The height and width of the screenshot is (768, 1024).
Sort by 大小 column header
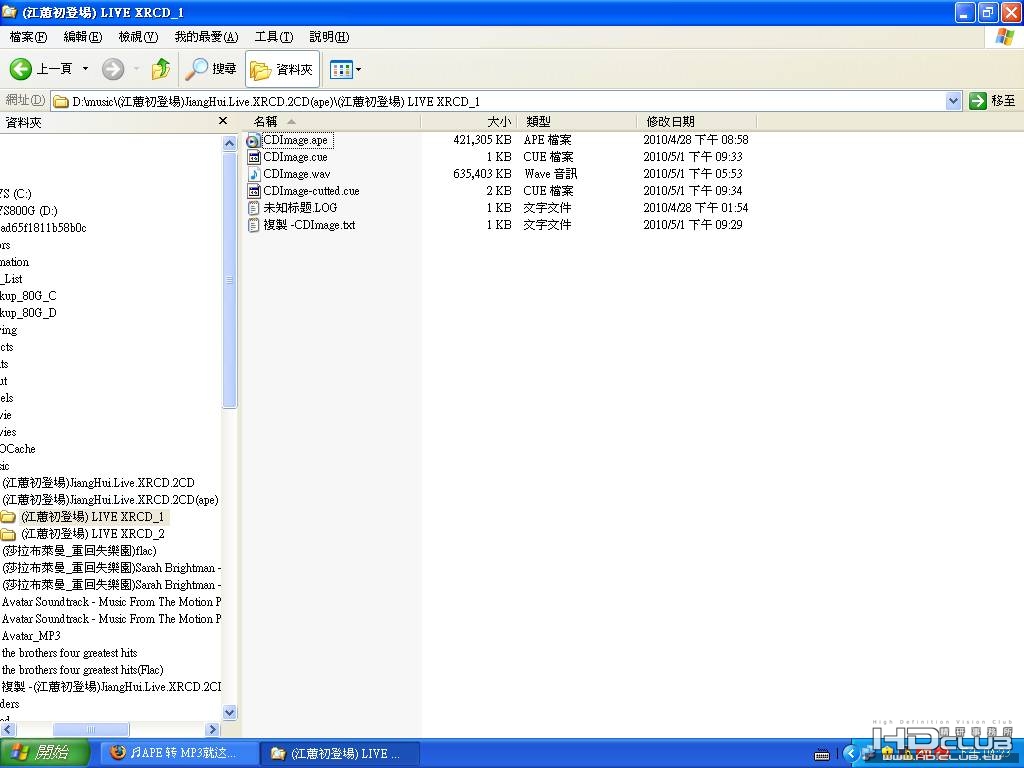[x=469, y=121]
